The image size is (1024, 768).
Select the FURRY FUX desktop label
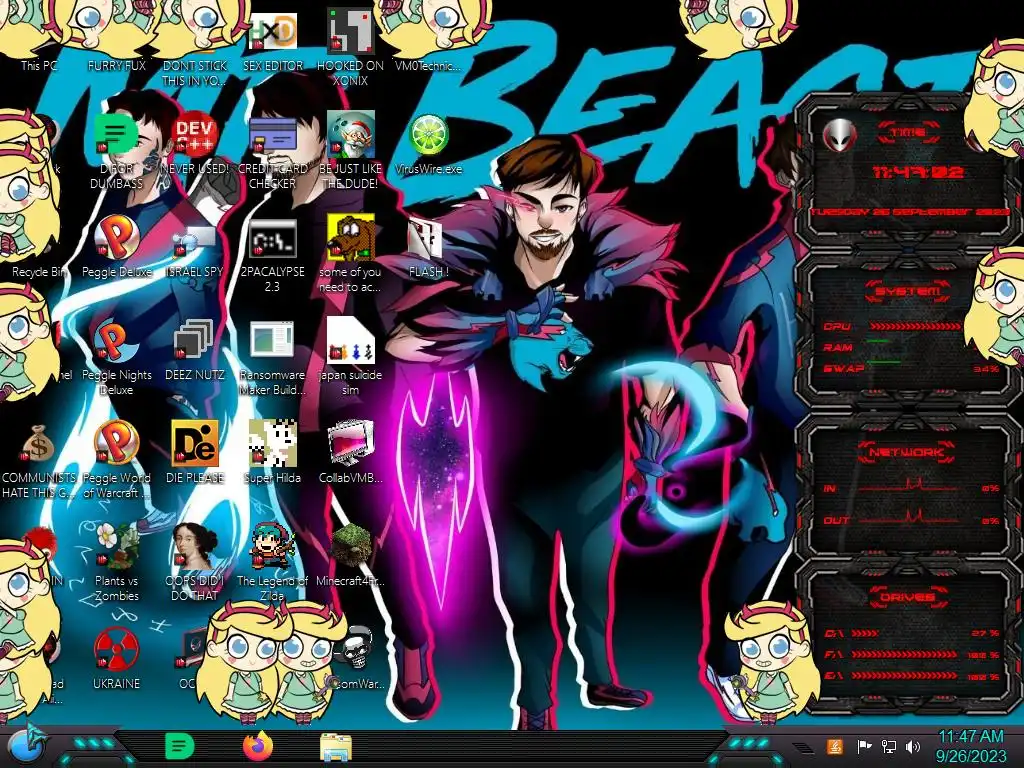coord(116,66)
